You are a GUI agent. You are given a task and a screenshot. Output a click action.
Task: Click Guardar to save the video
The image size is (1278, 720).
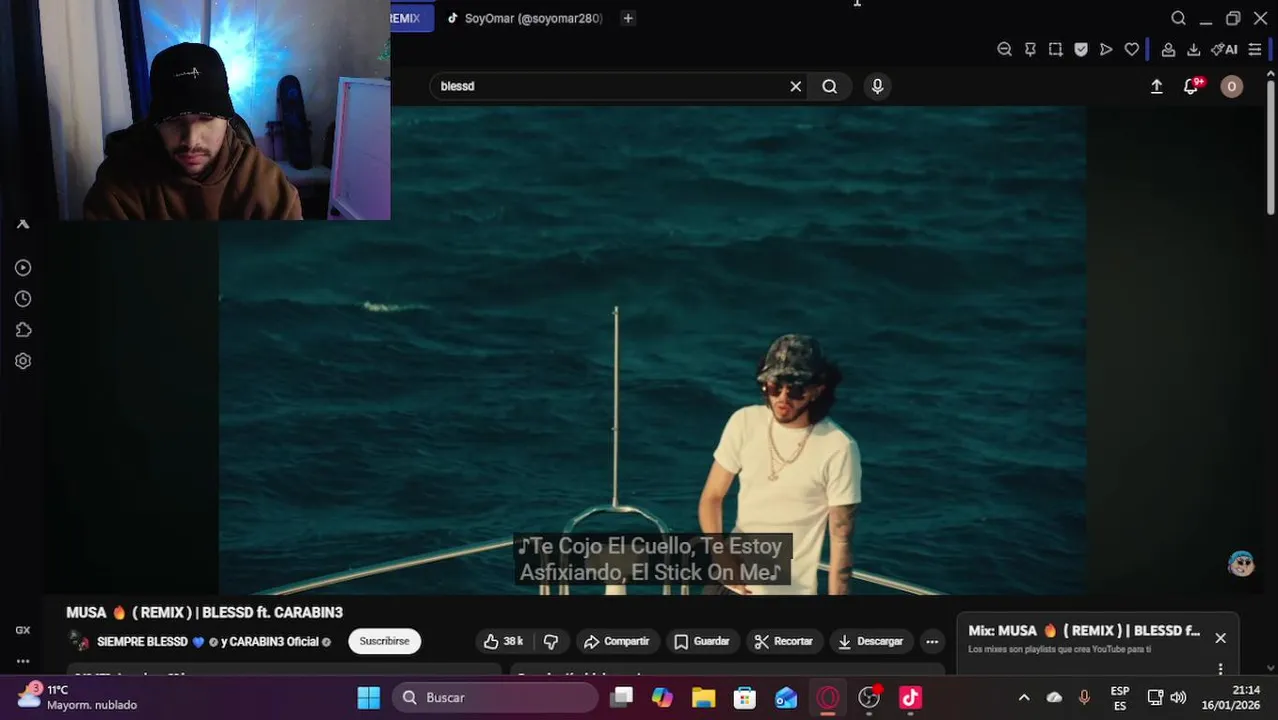701,641
